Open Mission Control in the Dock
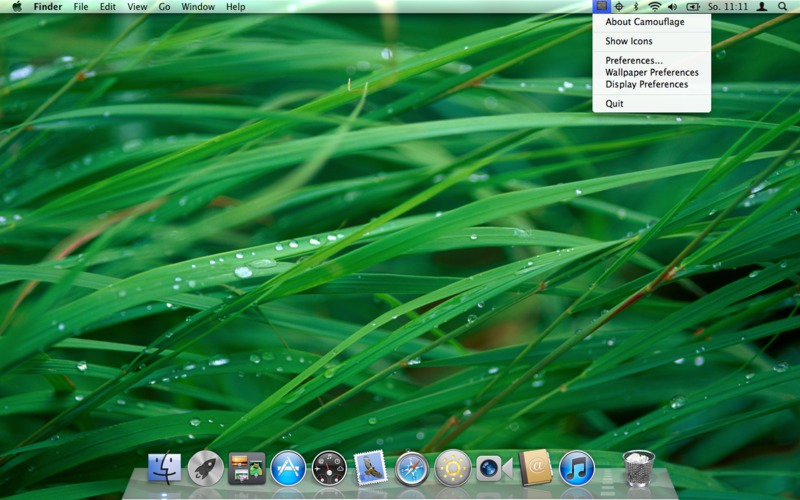800x500 pixels. point(246,468)
